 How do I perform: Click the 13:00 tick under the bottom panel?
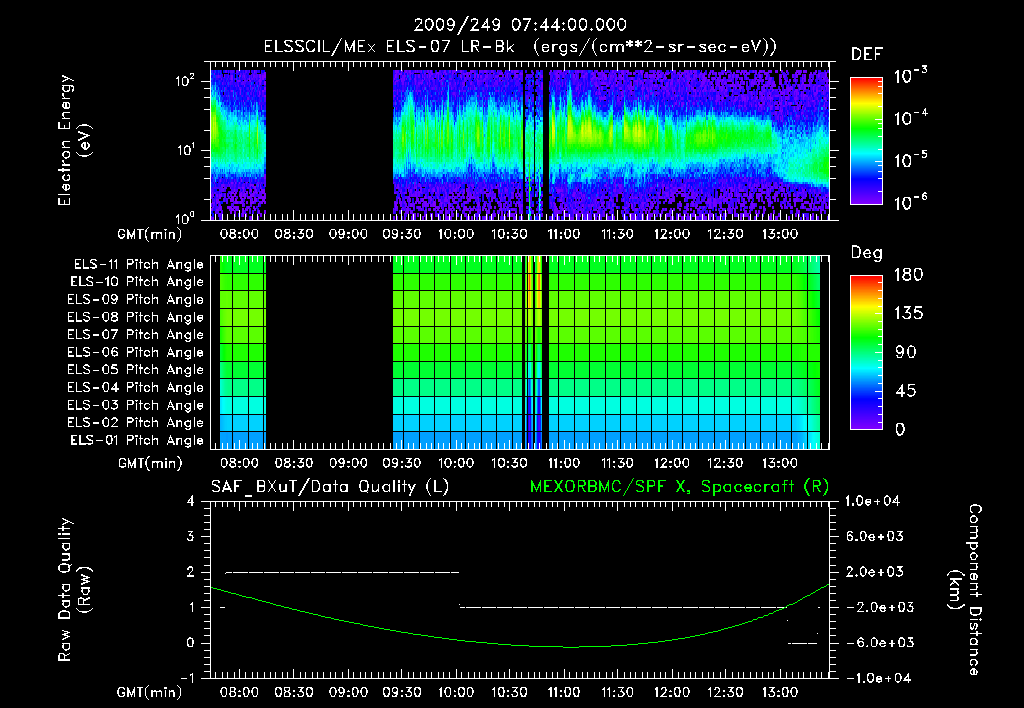(779, 692)
